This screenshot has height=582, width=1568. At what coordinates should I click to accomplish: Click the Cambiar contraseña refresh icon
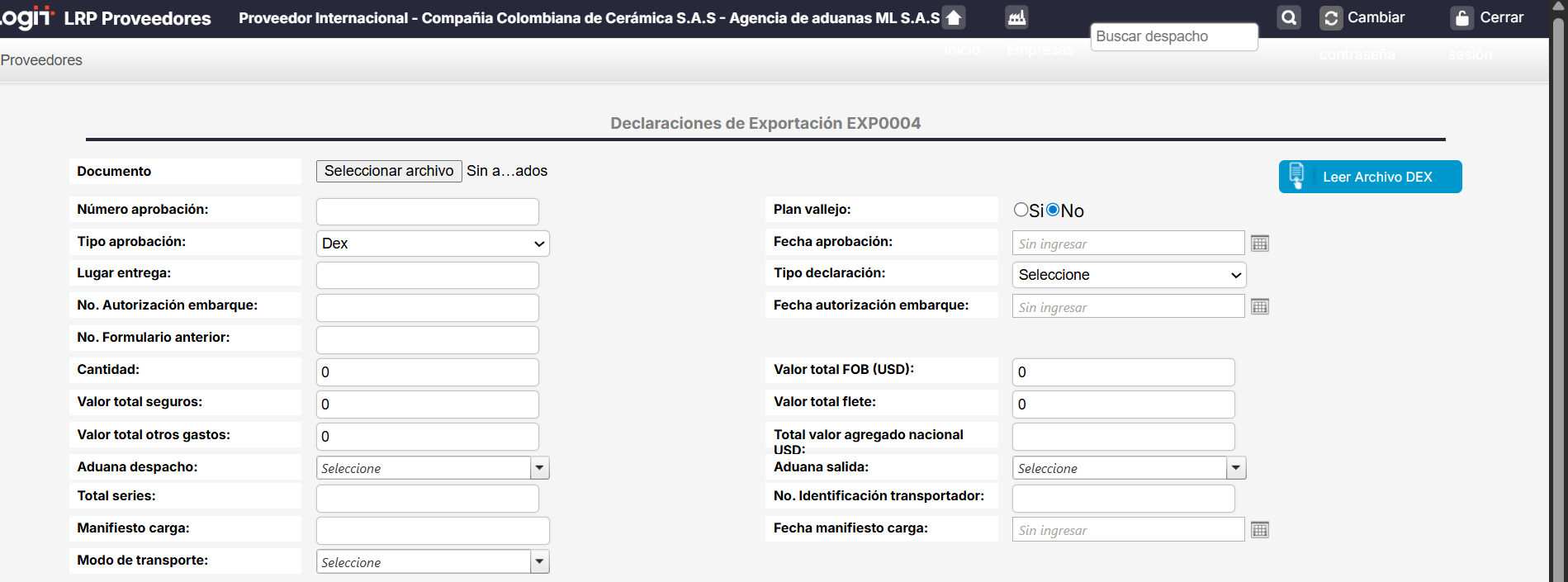pyautogui.click(x=1330, y=18)
